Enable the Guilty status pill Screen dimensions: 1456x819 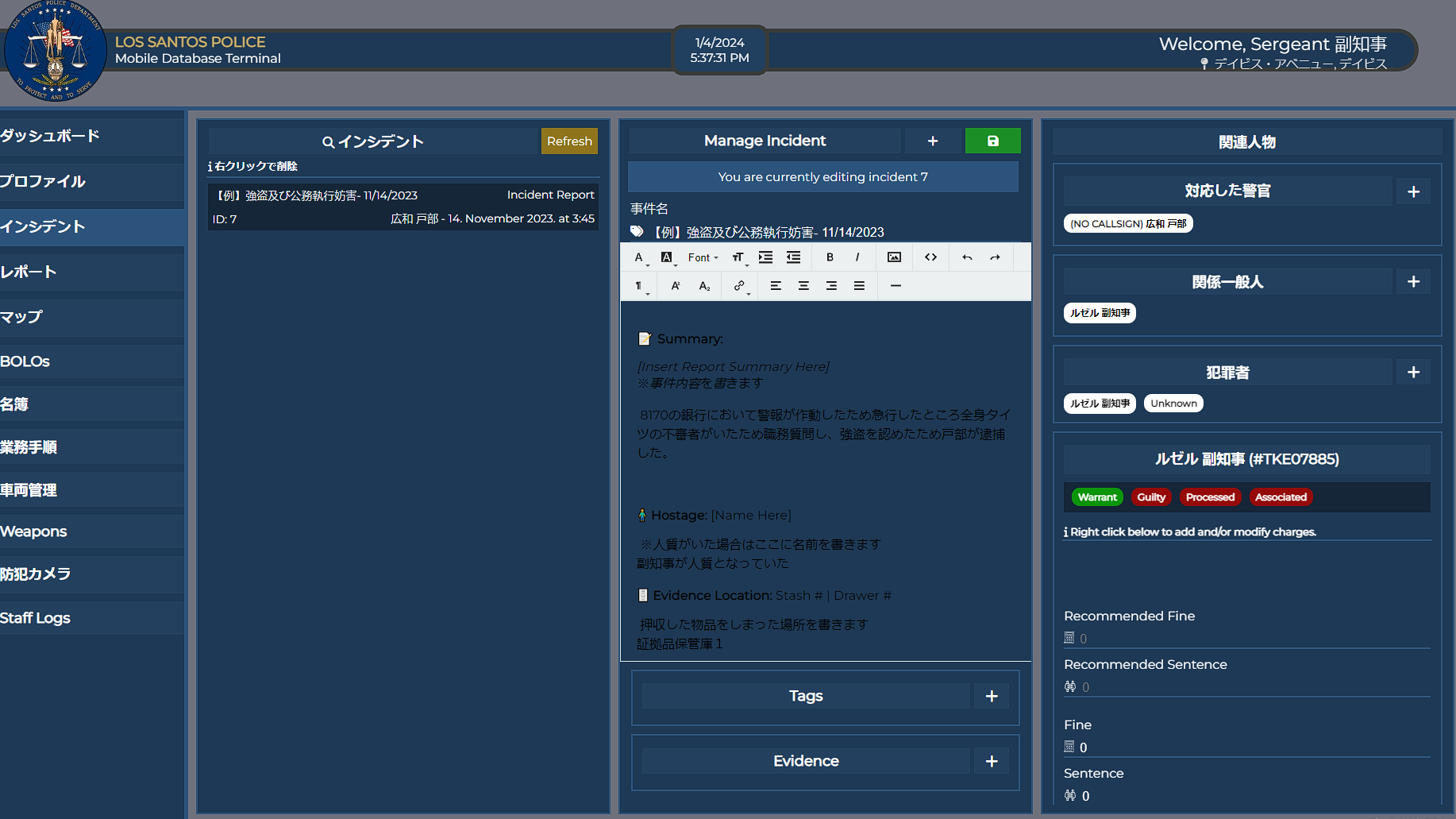pyautogui.click(x=1151, y=496)
